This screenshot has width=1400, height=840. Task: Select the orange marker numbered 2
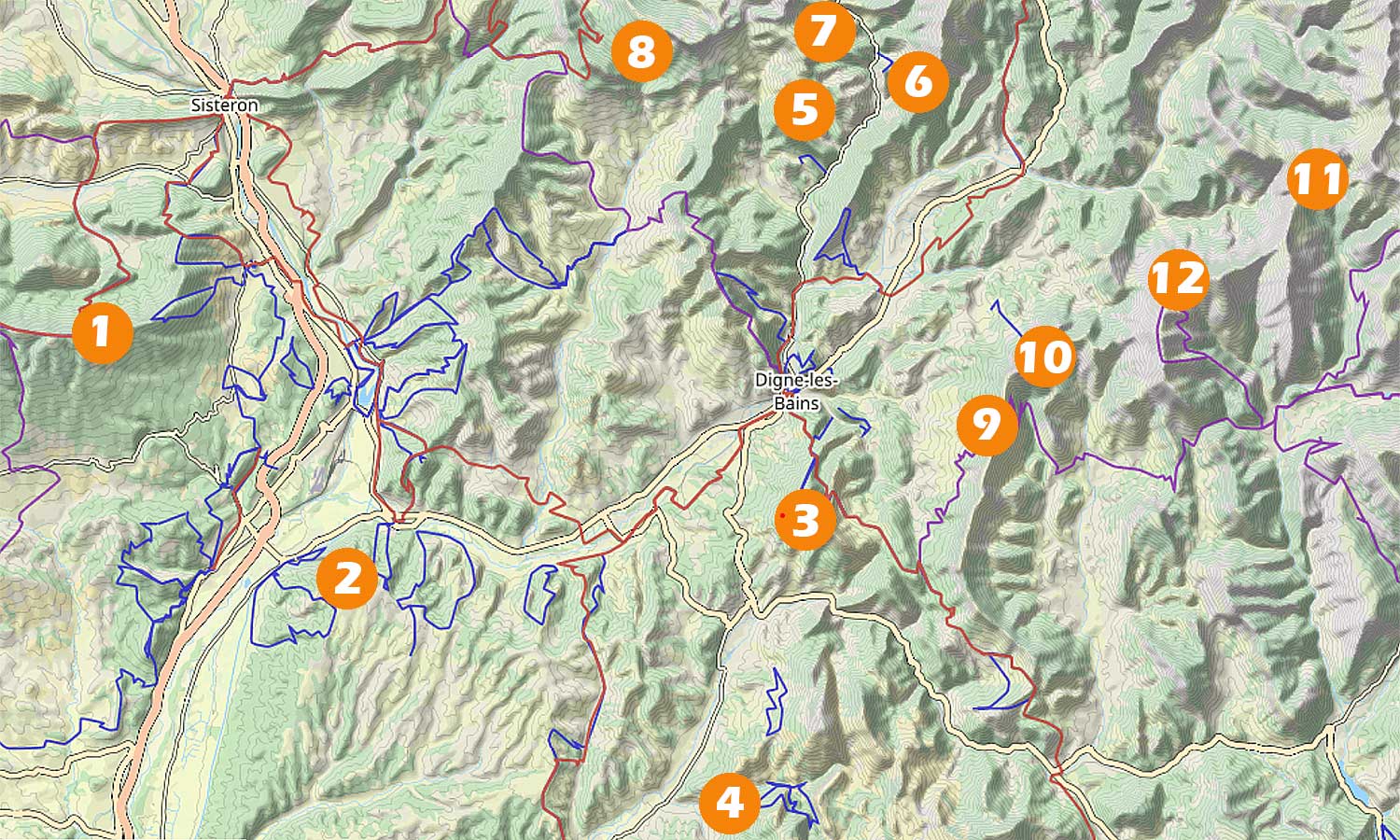[x=347, y=579]
